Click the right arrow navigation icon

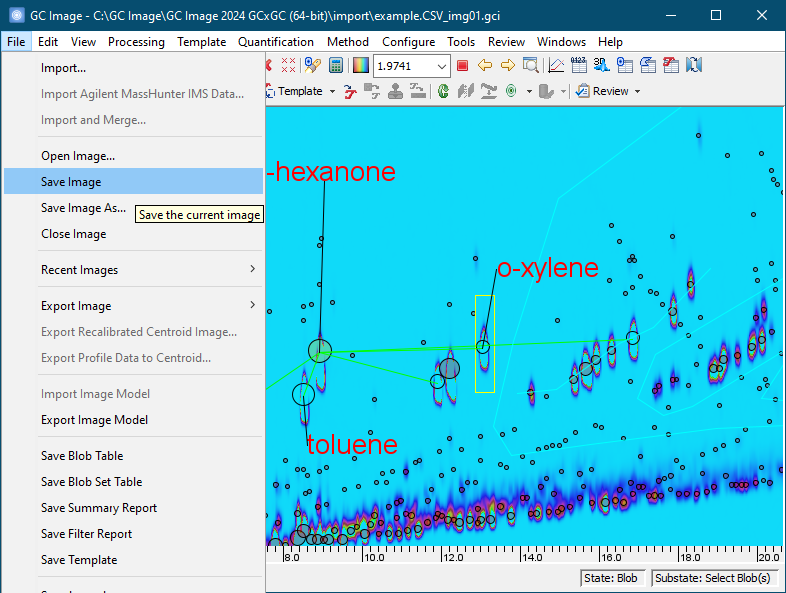coord(507,66)
